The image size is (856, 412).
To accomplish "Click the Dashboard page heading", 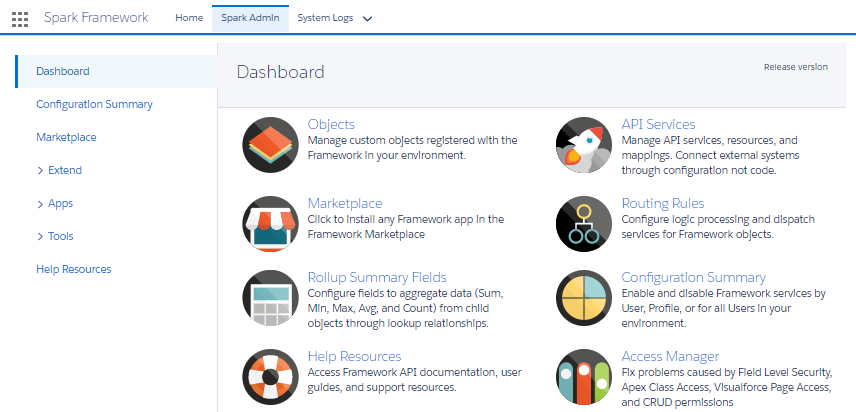I will click(281, 72).
